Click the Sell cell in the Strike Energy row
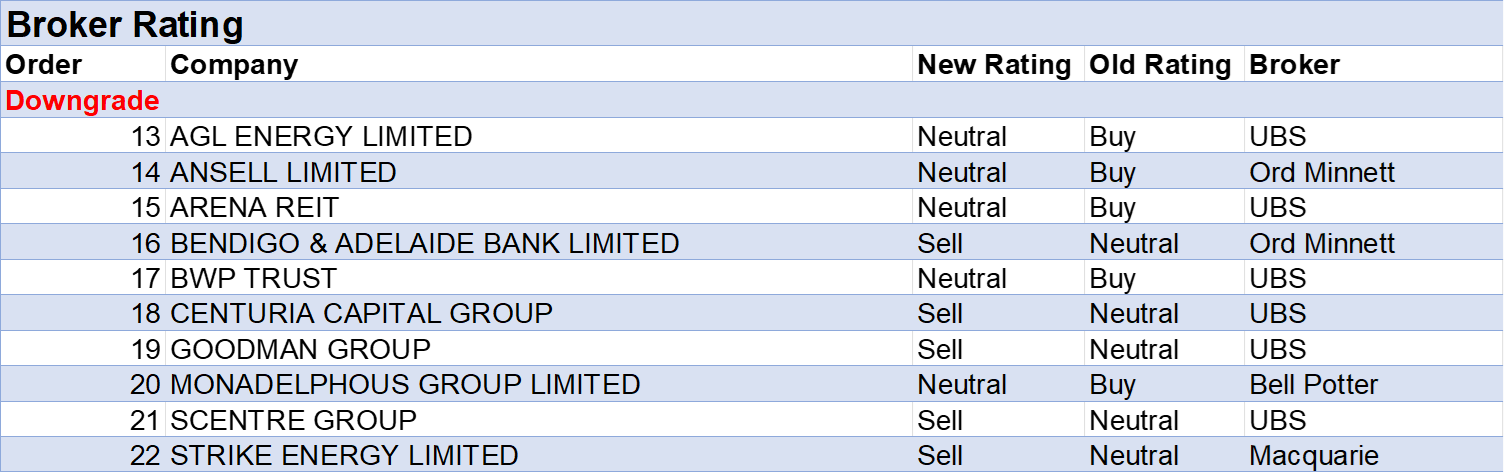Viewport: 1504px width, 473px height. click(940, 456)
